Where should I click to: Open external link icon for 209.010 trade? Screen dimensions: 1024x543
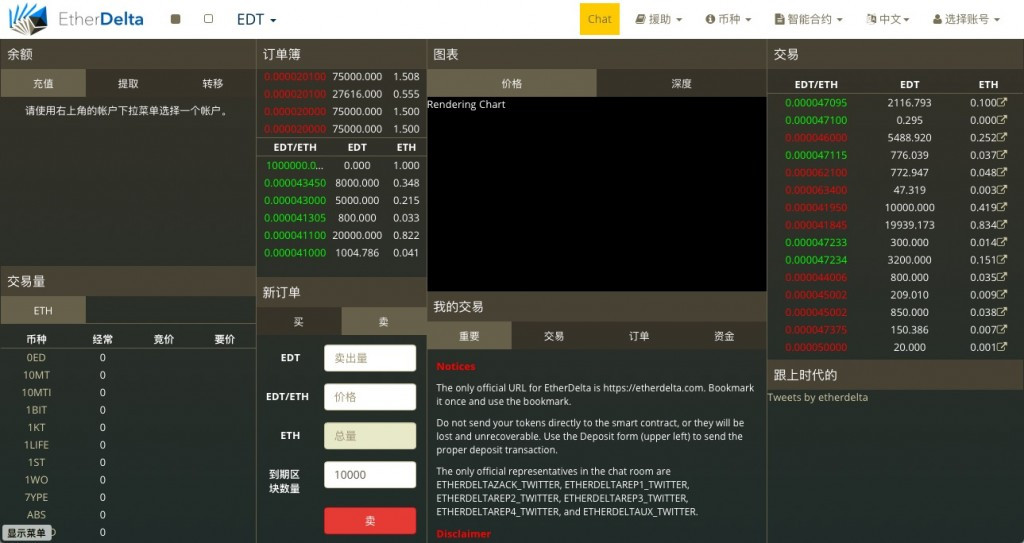pos(1002,295)
